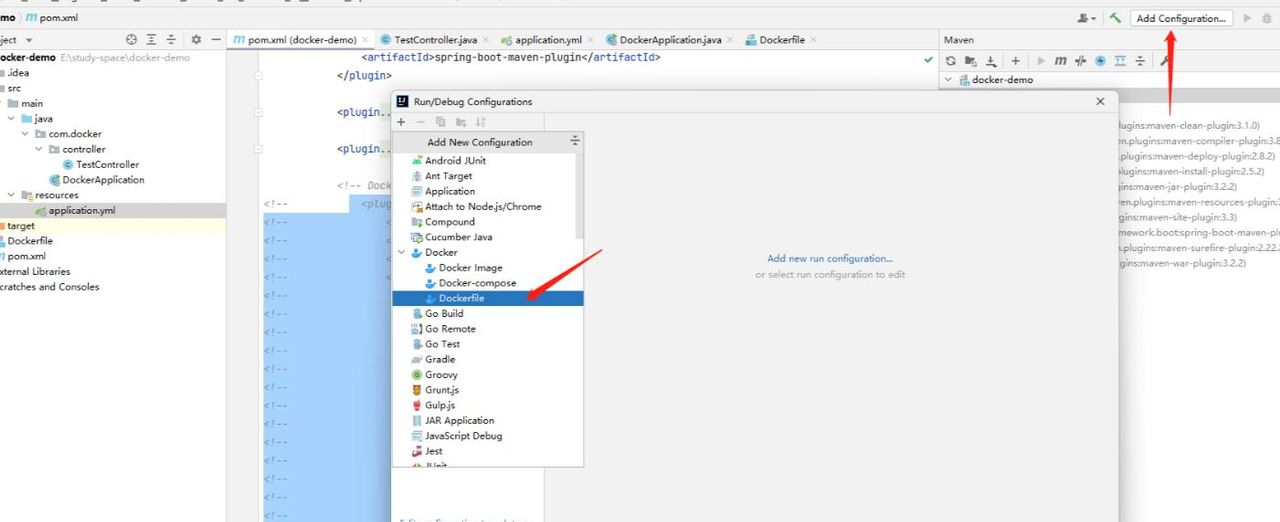Collapse the controller package
This screenshot has height=522, width=1280.
coord(39,149)
